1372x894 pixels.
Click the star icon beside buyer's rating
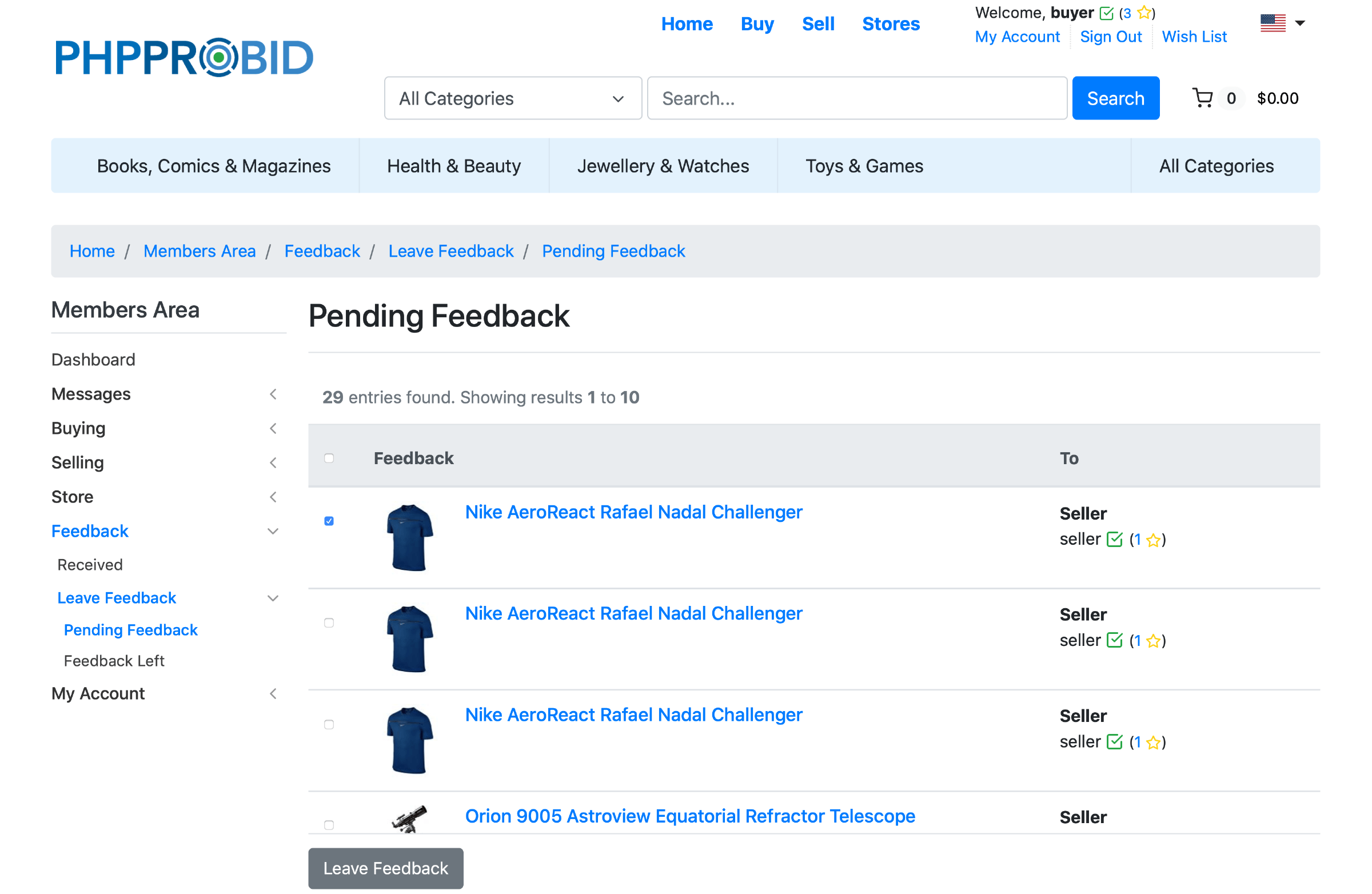tap(1144, 13)
